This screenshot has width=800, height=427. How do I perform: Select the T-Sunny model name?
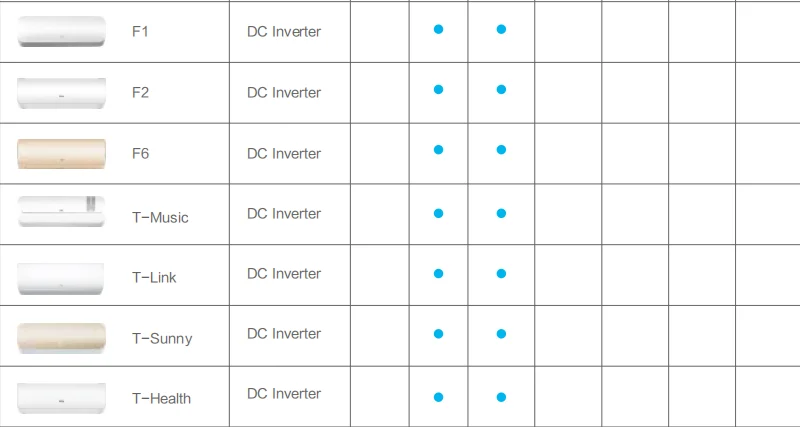[162, 338]
